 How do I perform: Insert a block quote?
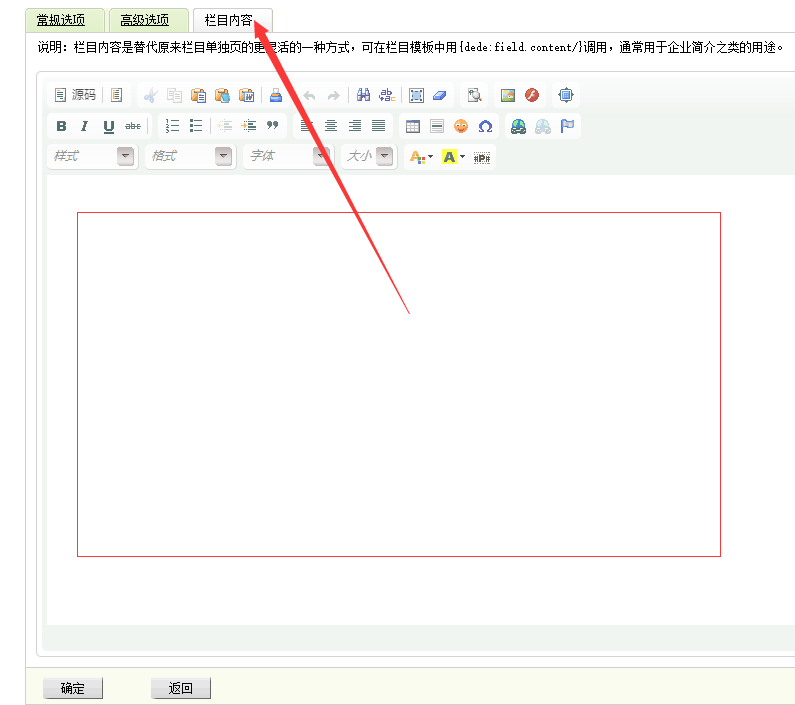[272, 126]
